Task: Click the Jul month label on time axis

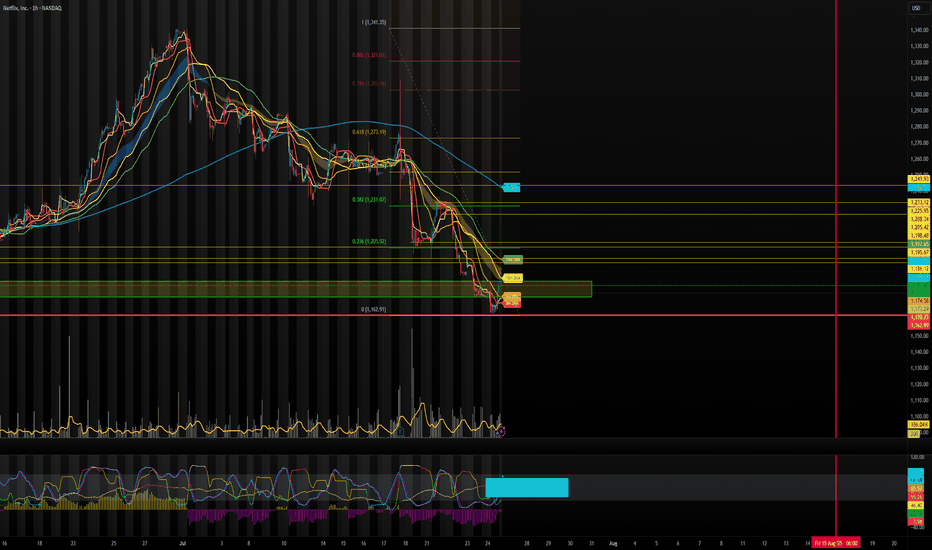Action: click(x=182, y=543)
